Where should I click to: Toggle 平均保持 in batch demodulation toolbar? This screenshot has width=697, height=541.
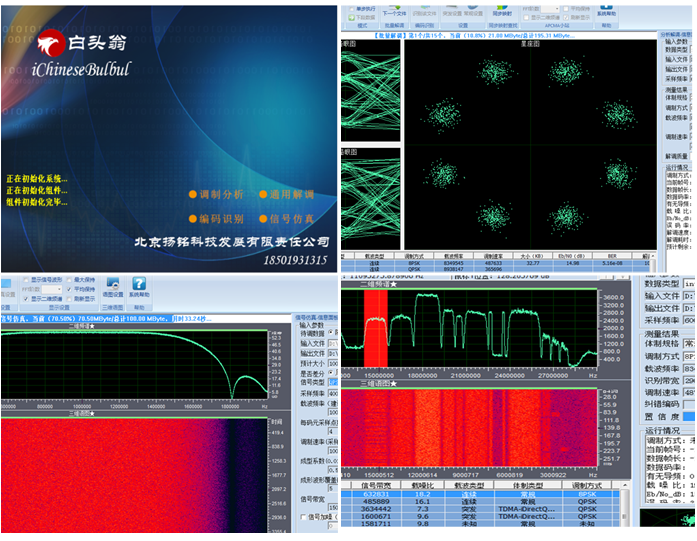pyautogui.click(x=566, y=9)
